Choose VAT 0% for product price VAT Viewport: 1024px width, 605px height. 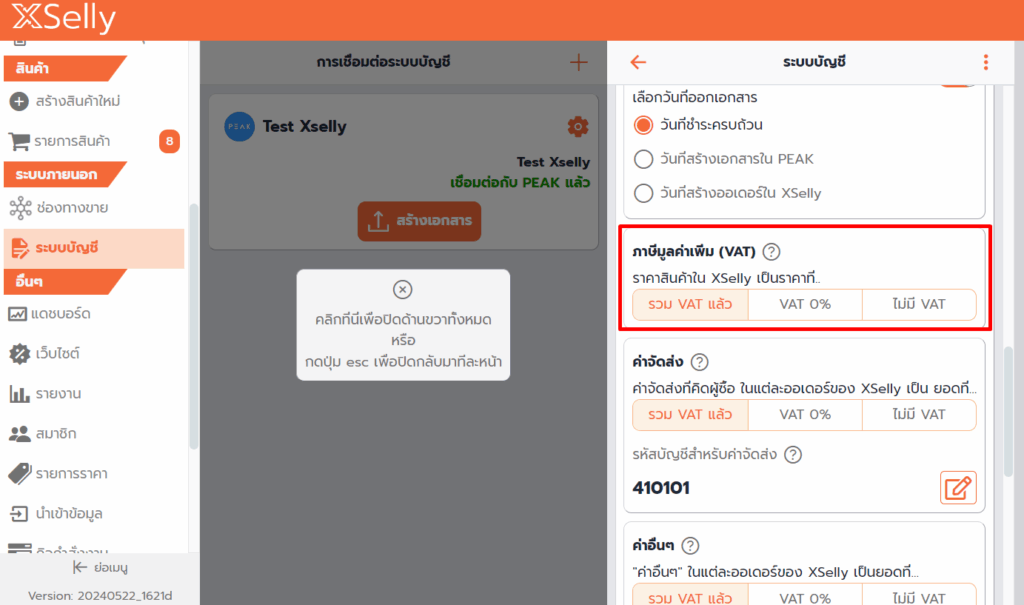tap(805, 304)
